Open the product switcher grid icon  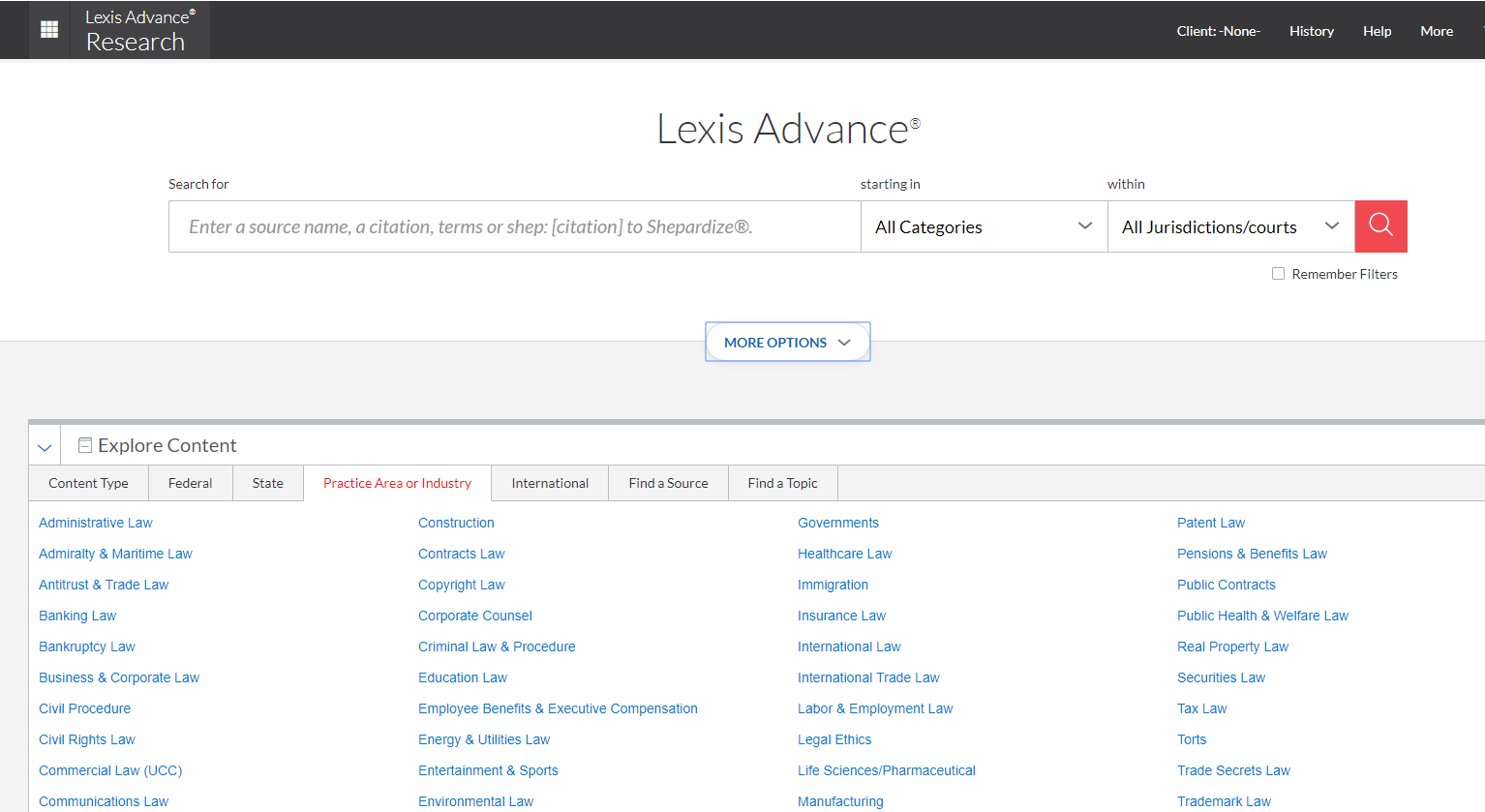click(x=49, y=30)
